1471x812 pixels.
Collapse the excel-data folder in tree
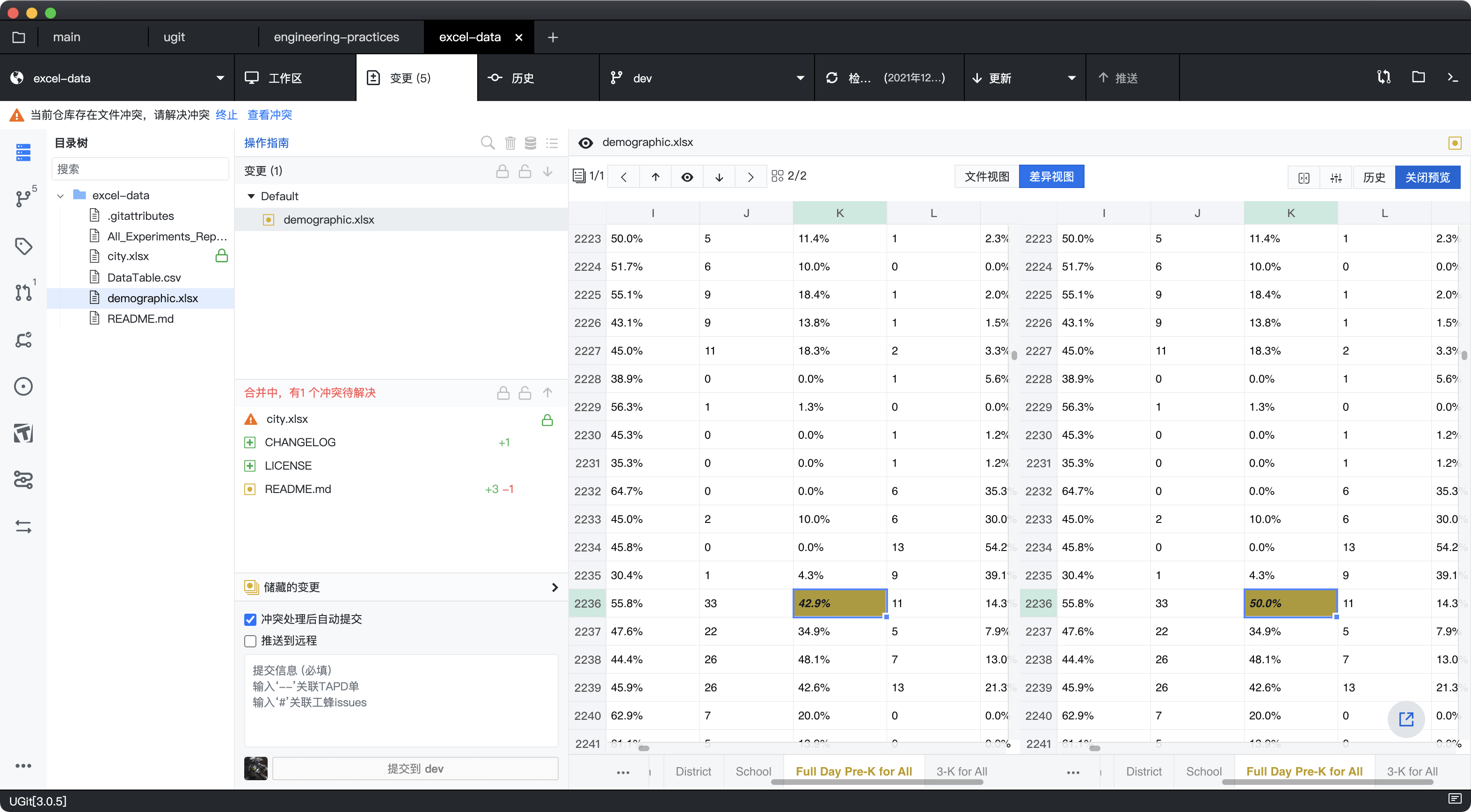click(x=60, y=196)
